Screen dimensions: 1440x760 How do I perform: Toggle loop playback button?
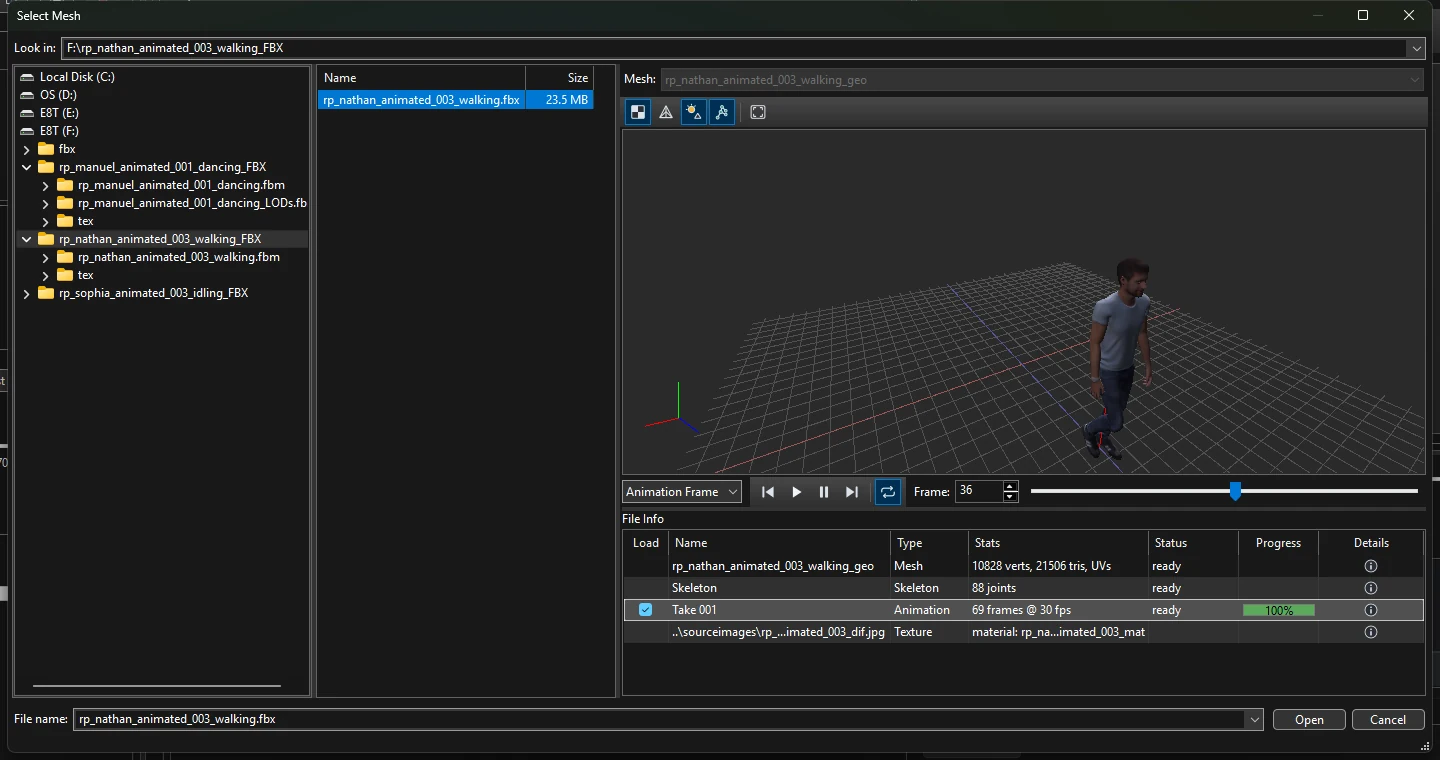pyautogui.click(x=888, y=492)
